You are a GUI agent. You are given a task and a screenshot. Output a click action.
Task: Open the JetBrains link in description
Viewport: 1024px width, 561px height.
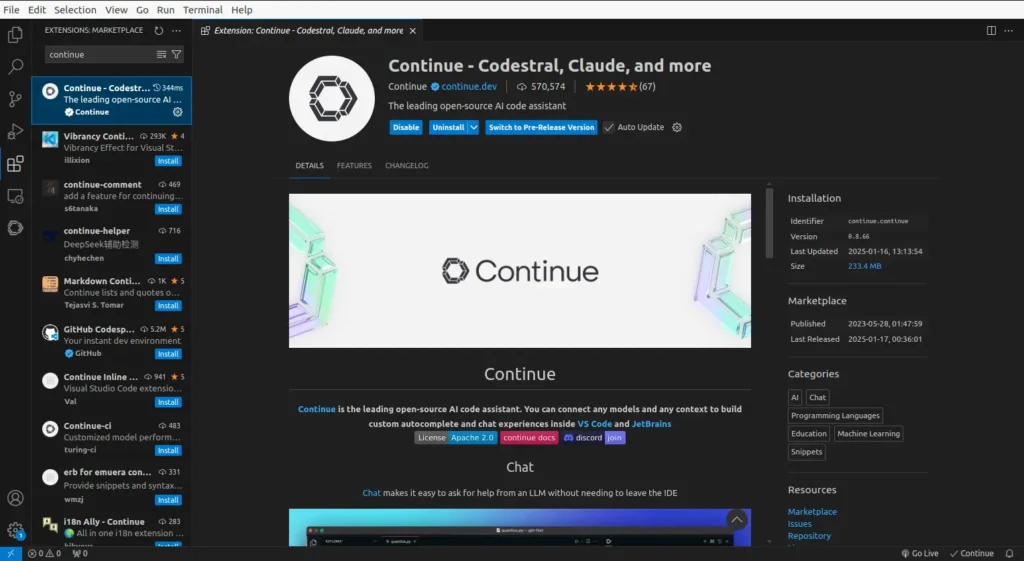pos(651,424)
